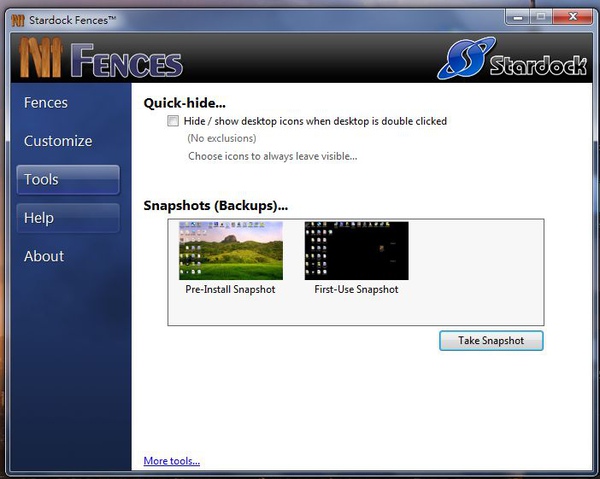
Task: Switch to the Customize section
Action: pyautogui.click(x=58, y=141)
